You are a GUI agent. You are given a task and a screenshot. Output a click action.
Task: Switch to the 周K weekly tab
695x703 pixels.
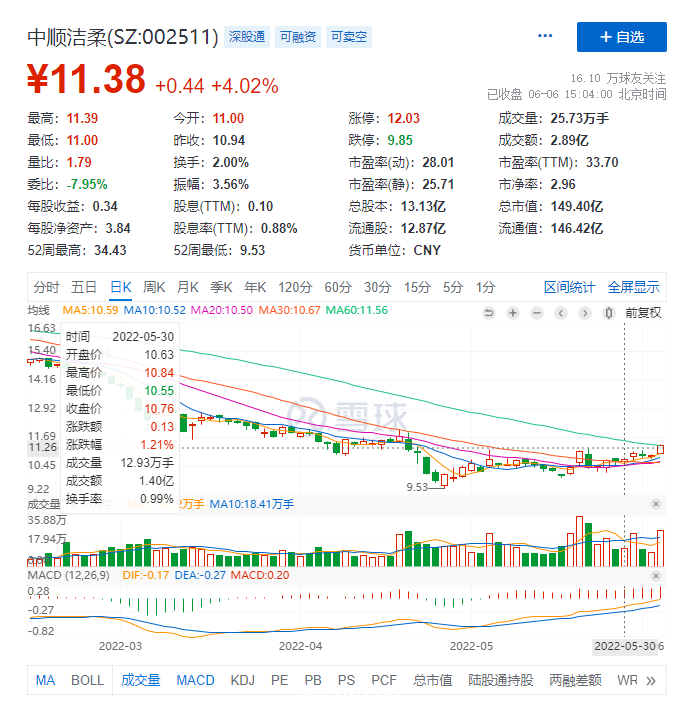(154, 287)
